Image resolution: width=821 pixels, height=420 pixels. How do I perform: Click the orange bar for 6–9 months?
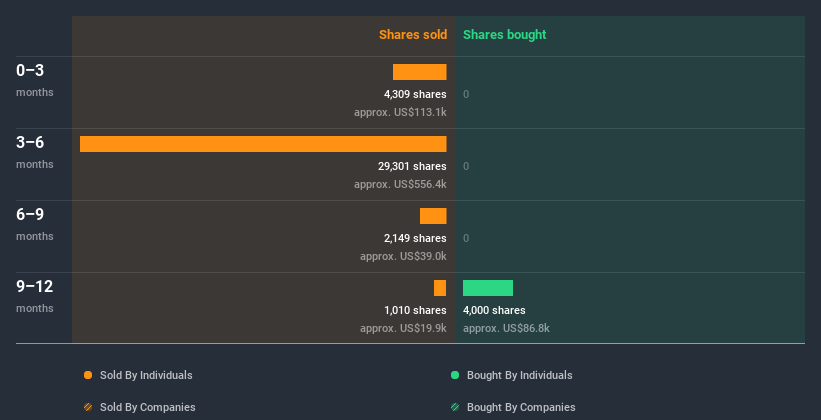(433, 216)
